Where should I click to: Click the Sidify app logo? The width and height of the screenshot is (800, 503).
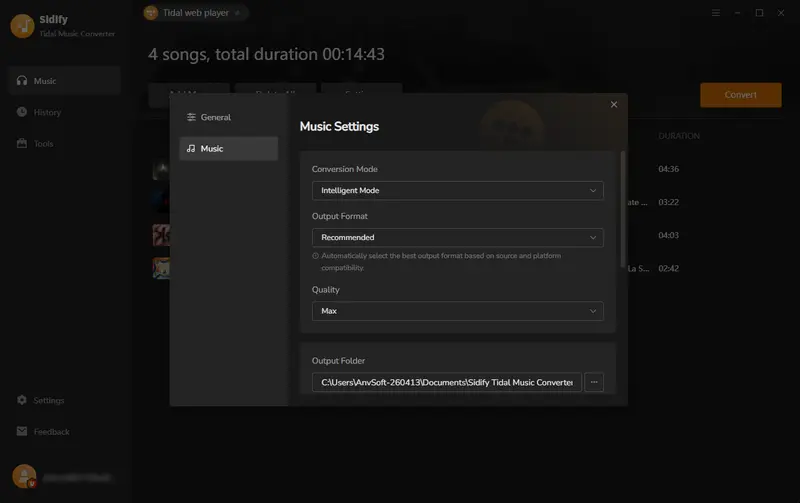(x=22, y=26)
